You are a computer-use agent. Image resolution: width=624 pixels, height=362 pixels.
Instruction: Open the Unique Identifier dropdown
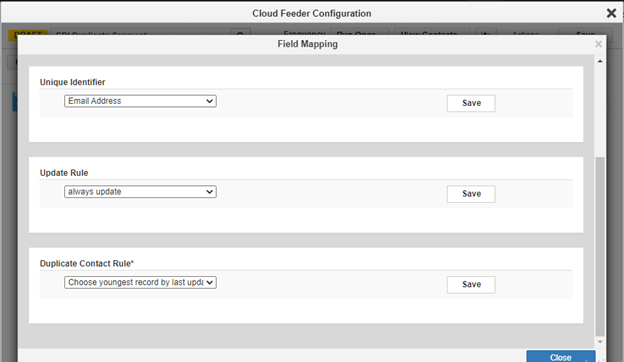140,101
